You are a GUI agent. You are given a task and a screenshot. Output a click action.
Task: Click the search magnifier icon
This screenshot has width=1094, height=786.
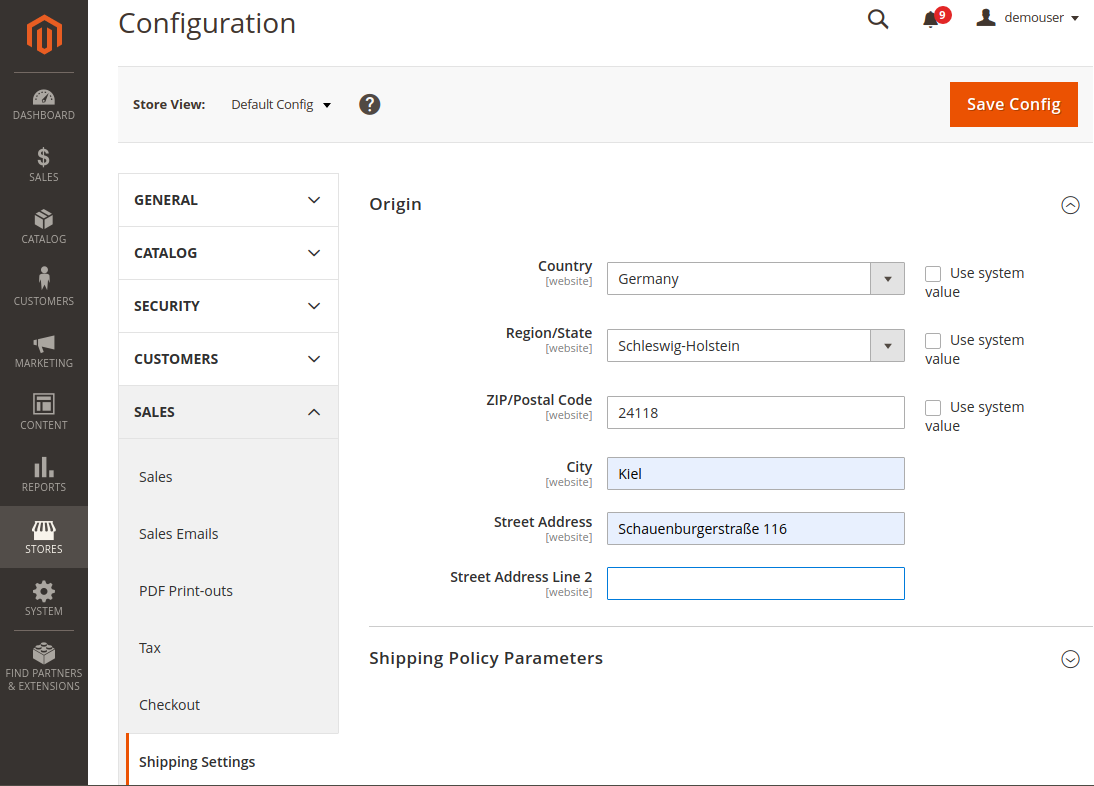(878, 19)
